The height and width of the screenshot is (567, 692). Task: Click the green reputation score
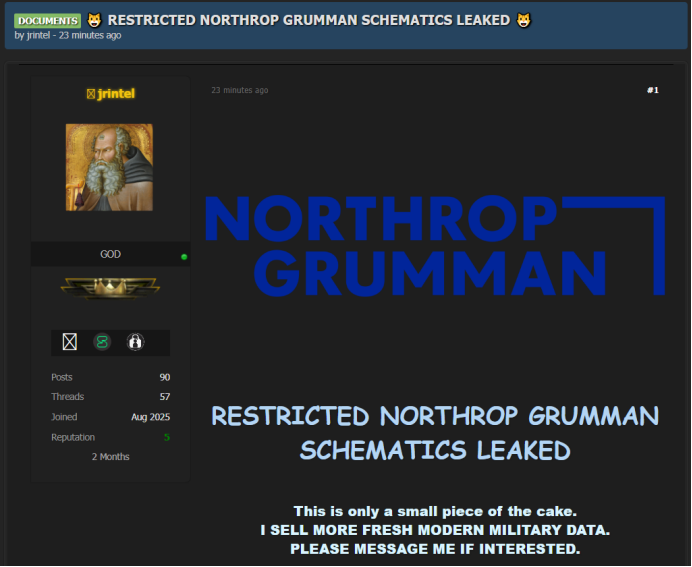pos(166,437)
